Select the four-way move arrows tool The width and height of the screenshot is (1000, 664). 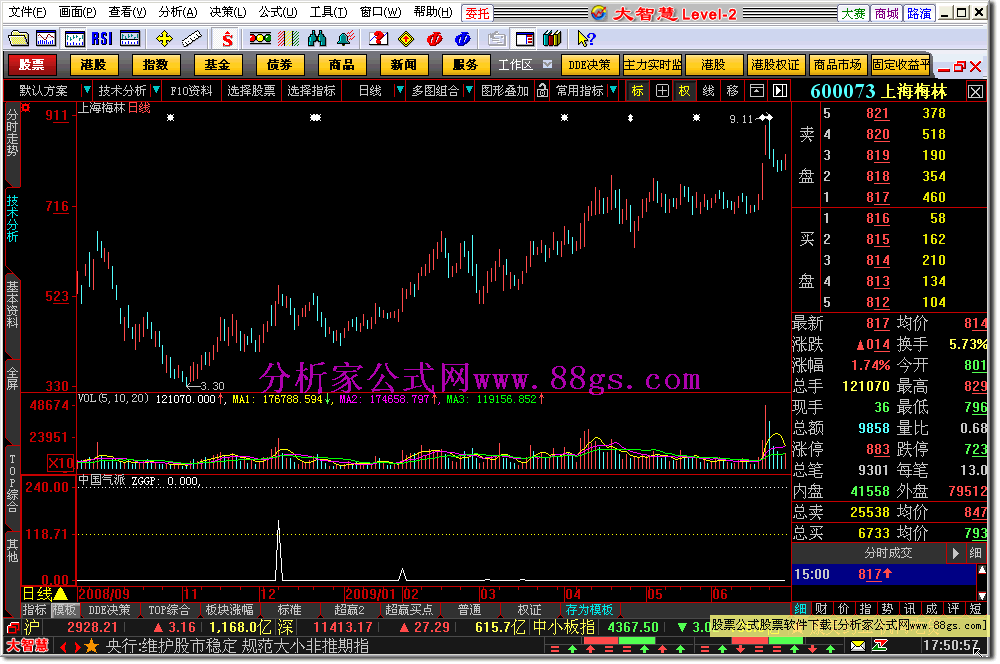[165, 39]
